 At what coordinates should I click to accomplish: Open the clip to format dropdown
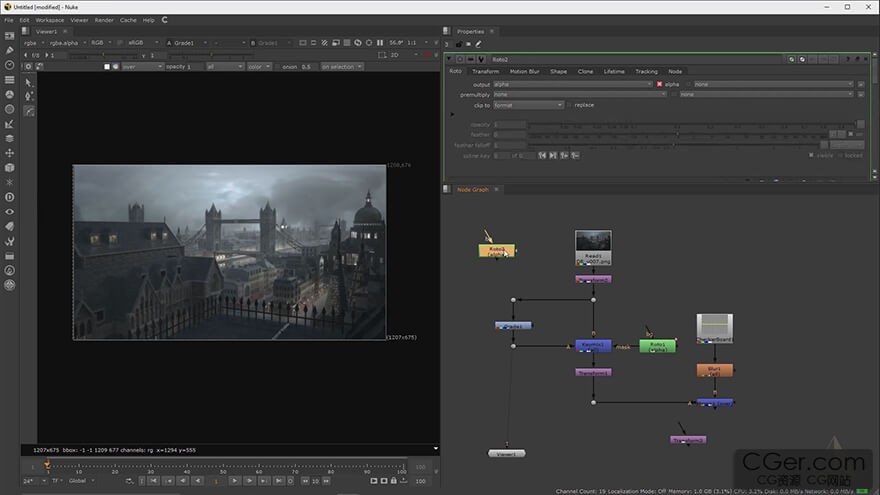(x=528, y=105)
